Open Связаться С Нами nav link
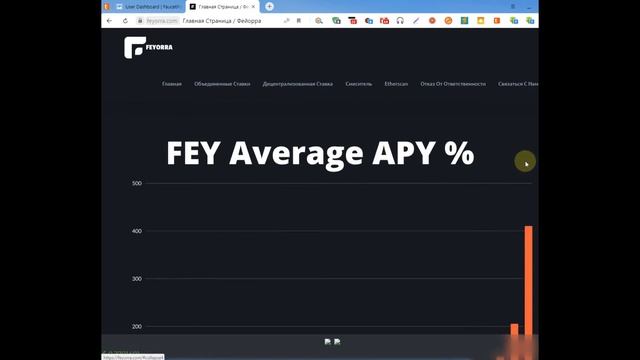The width and height of the screenshot is (640, 360). pyautogui.click(x=518, y=84)
